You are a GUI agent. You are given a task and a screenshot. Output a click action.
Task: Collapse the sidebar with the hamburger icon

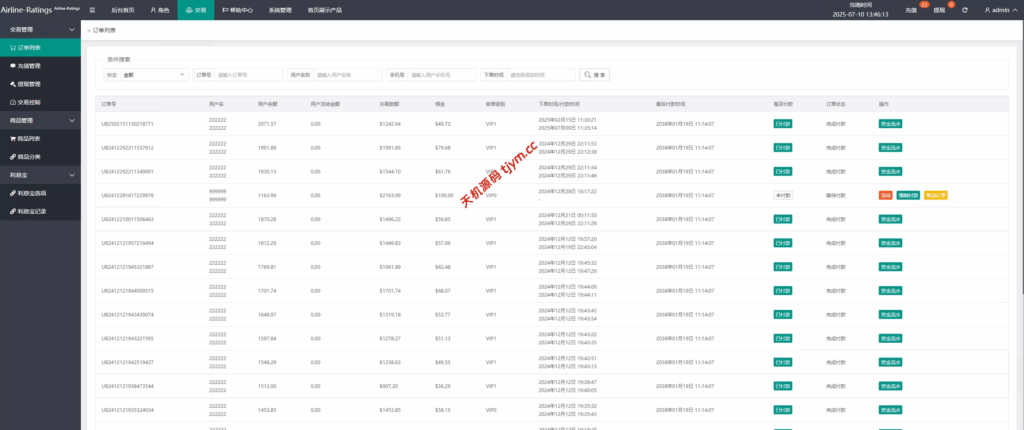pyautogui.click(x=92, y=10)
